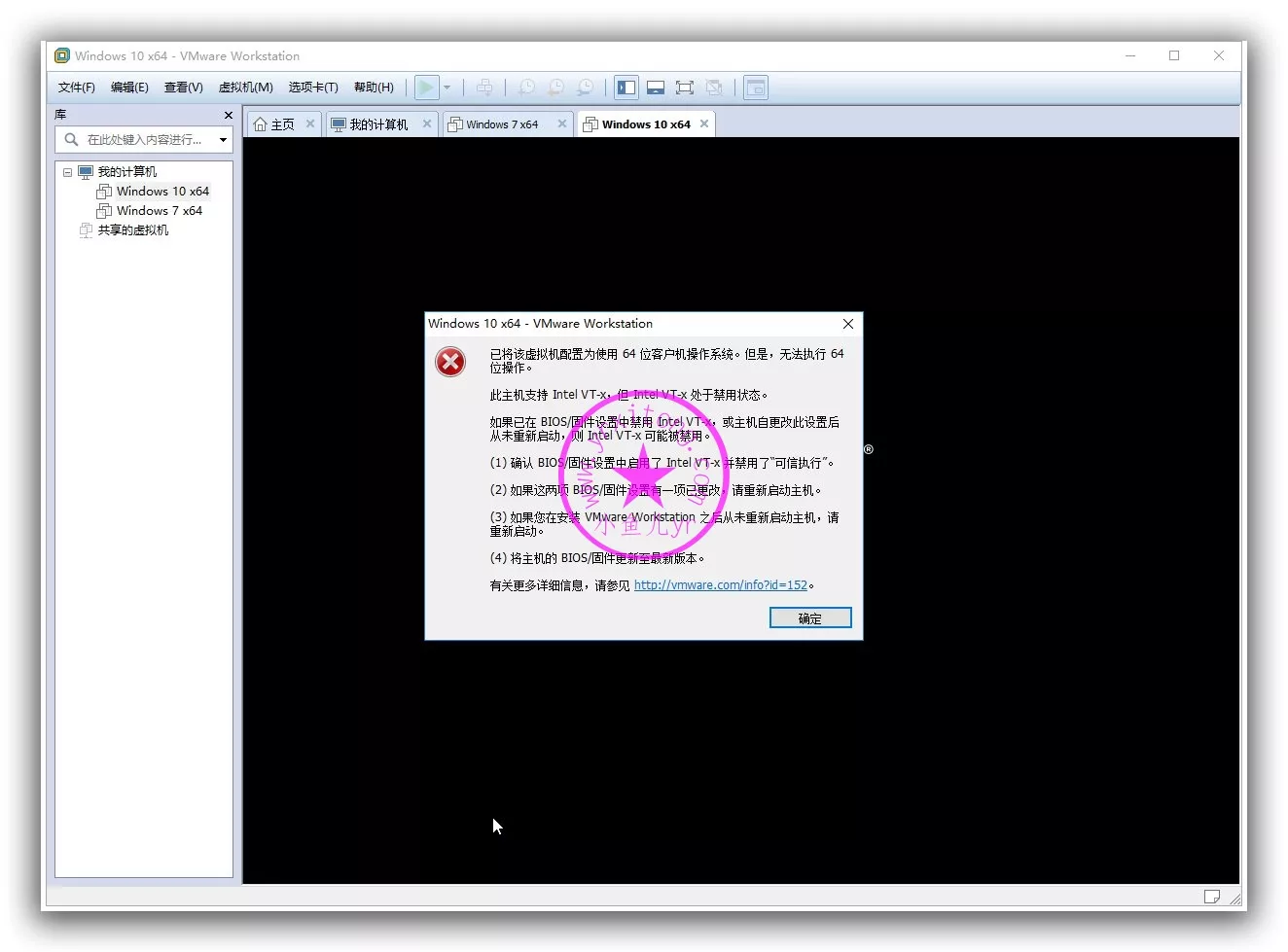Click the 确定 button in the error dialog

(809, 617)
